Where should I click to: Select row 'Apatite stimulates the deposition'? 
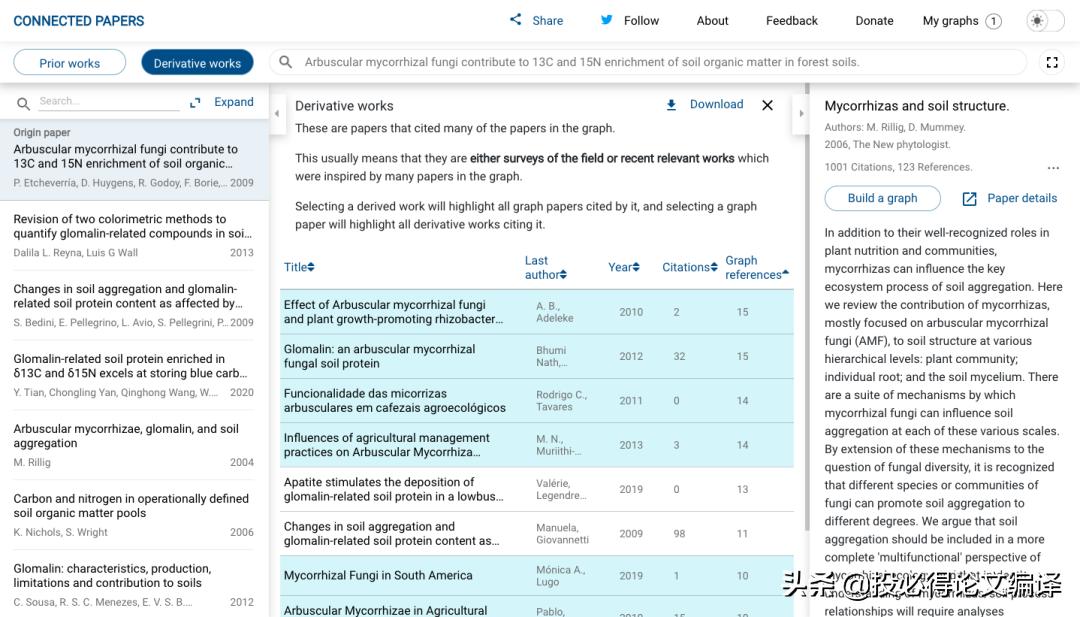(537, 490)
